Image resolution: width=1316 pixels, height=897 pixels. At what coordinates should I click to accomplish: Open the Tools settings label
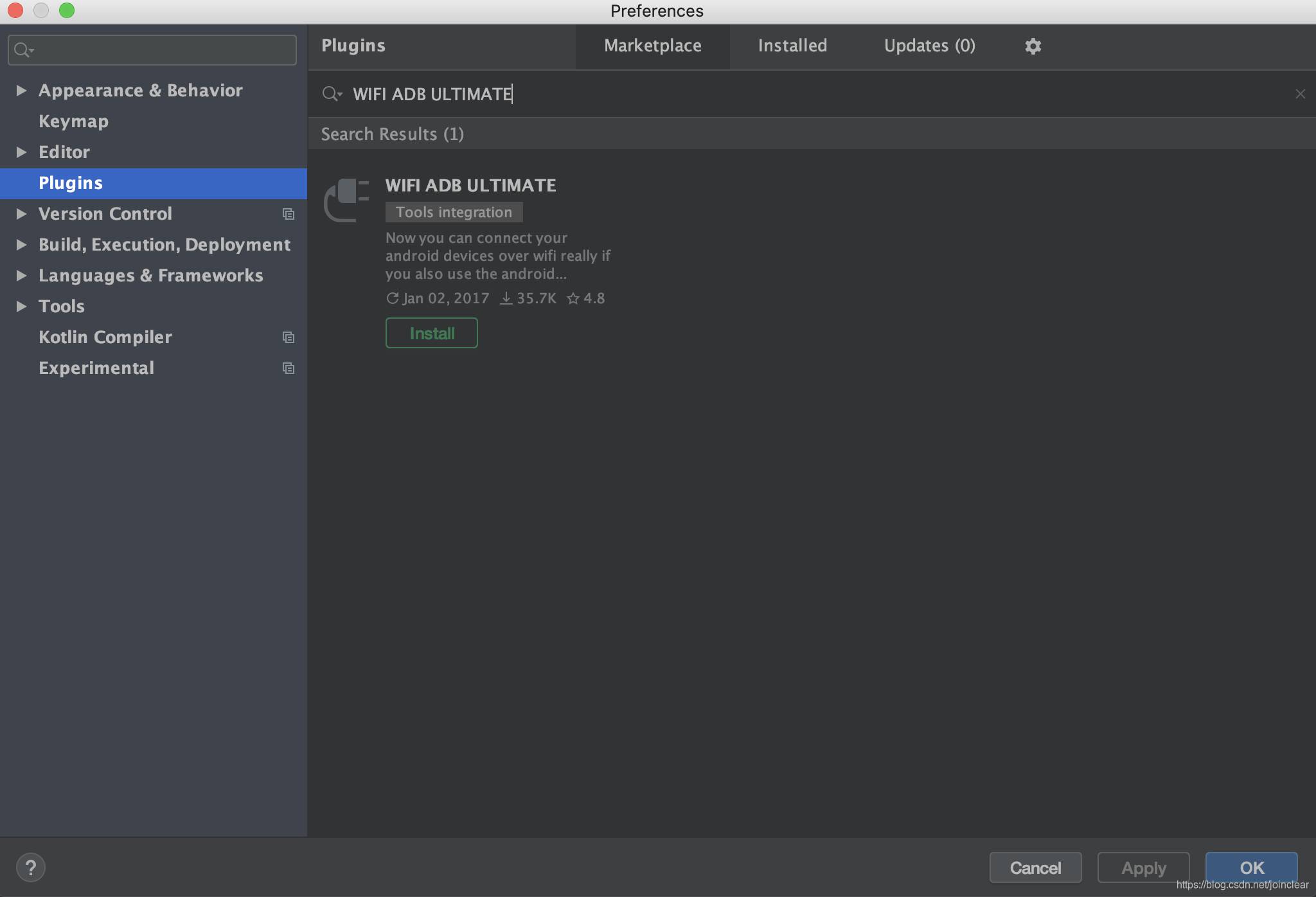[x=62, y=306]
